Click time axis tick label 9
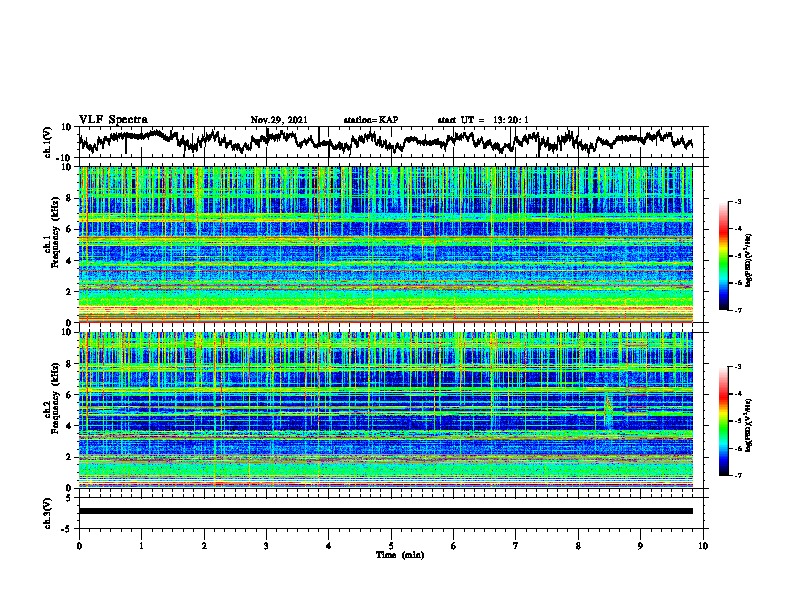Viewport: 792px width, 612px height. (x=640, y=546)
